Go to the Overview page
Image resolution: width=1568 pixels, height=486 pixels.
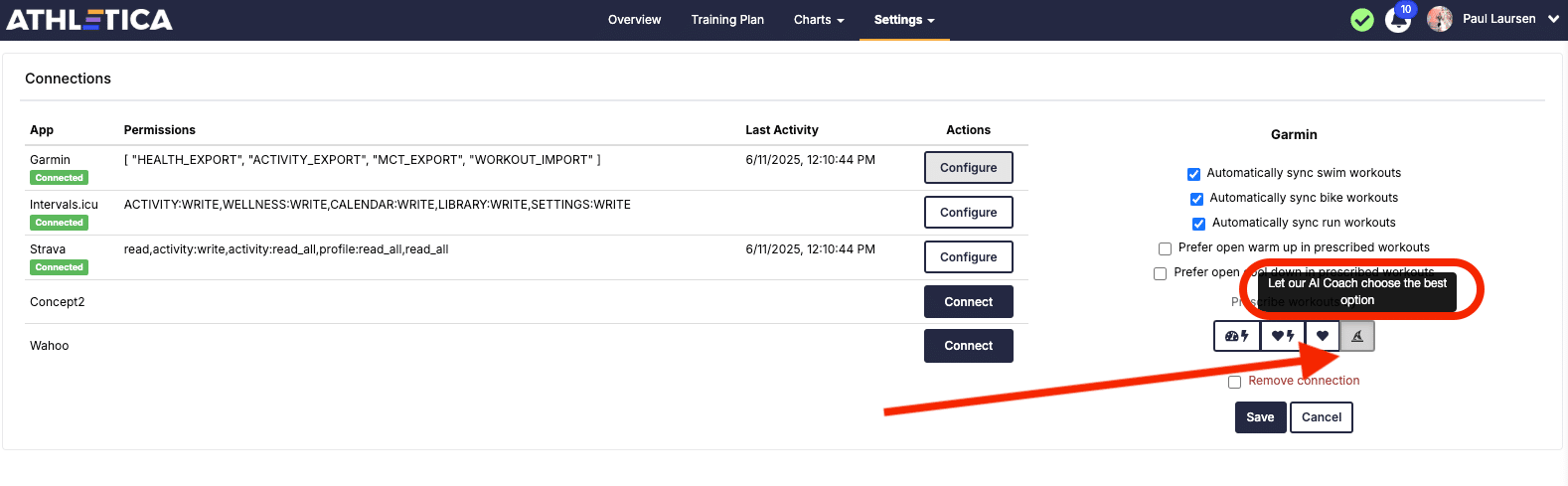(634, 20)
